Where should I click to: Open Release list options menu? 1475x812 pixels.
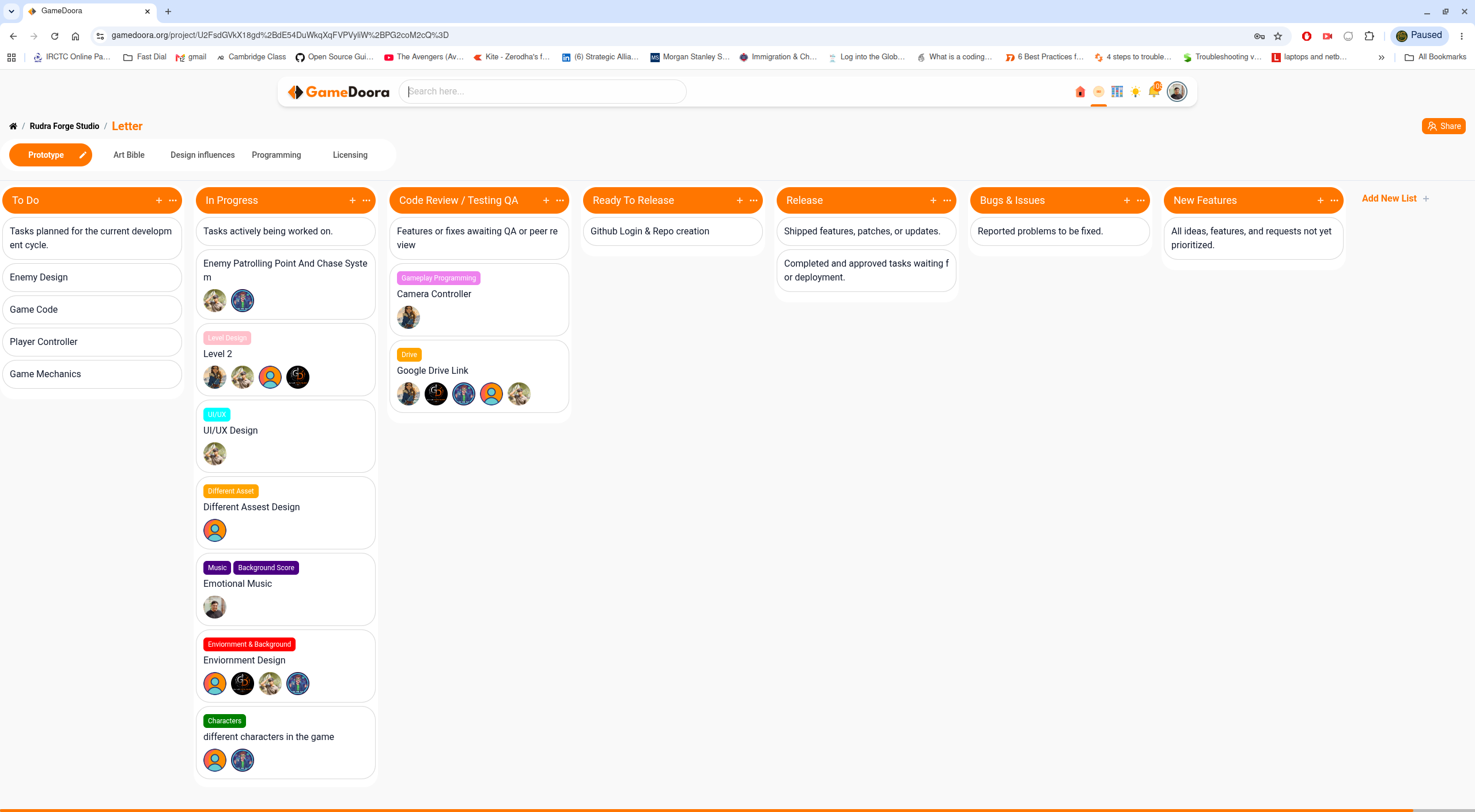[x=947, y=200]
